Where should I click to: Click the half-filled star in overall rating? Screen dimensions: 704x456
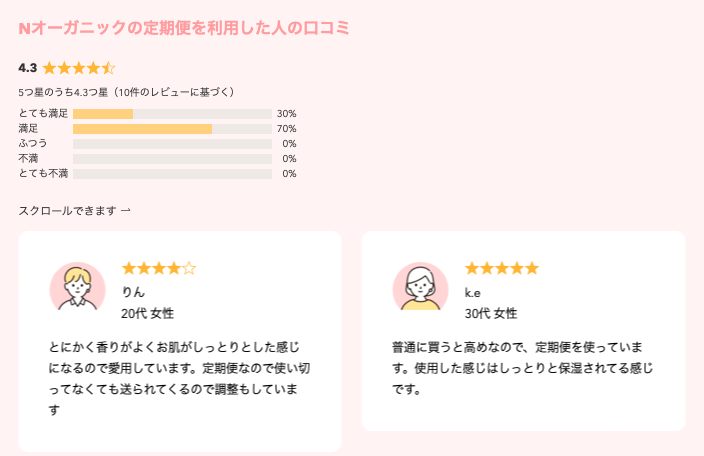point(108,68)
